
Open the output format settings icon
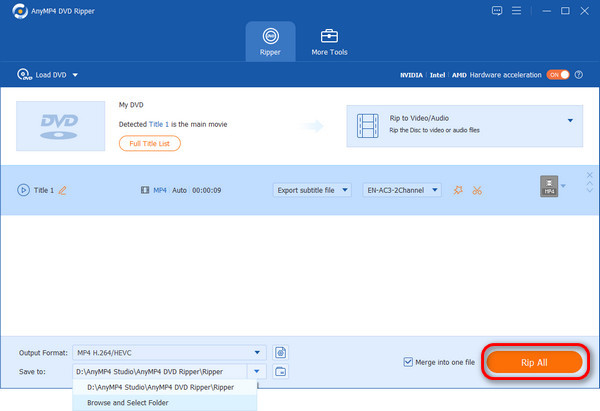pos(281,352)
